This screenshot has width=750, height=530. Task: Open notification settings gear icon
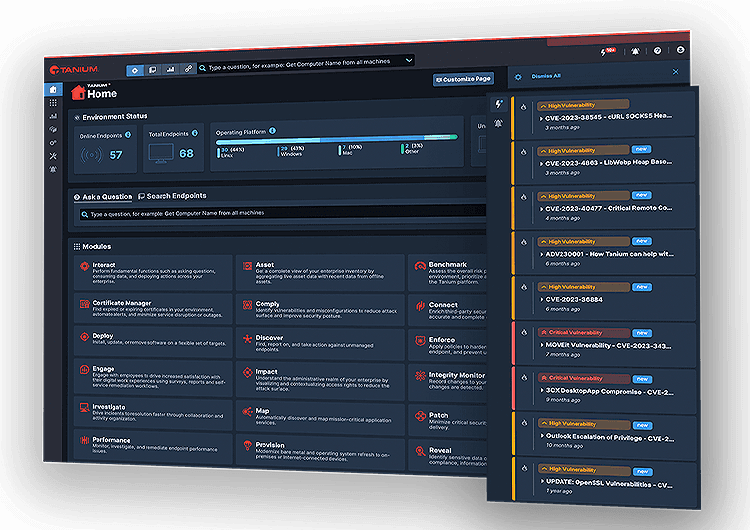(518, 77)
